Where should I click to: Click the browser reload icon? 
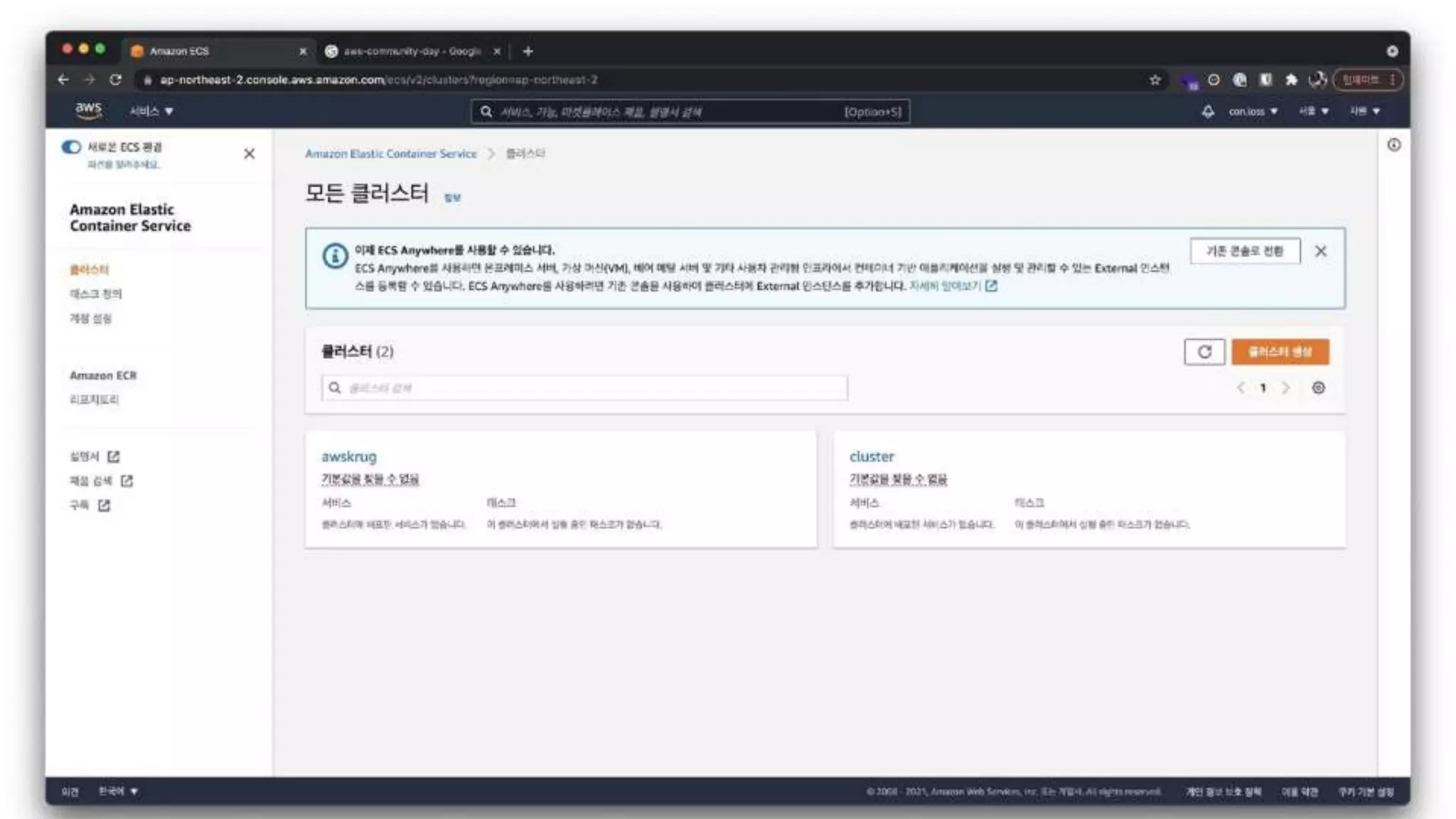click(x=115, y=80)
